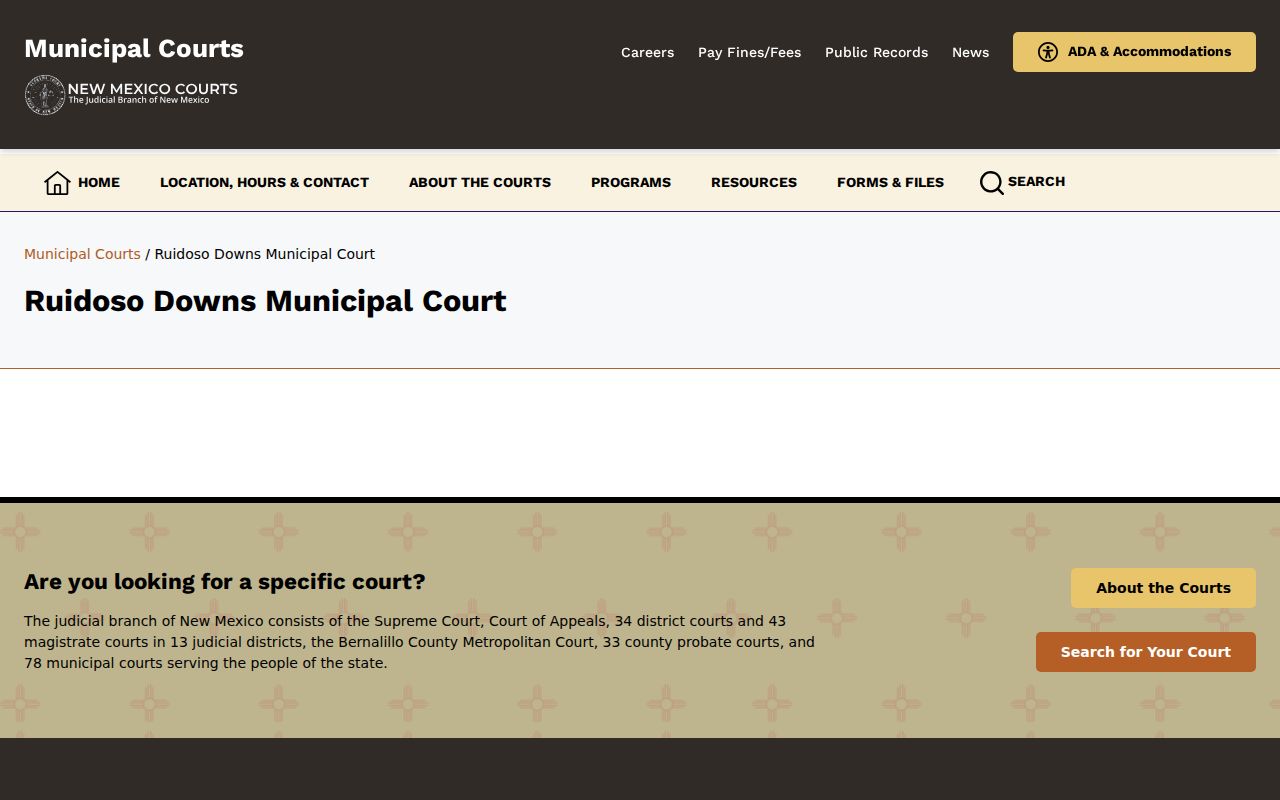Click the Municipal Courts site title
This screenshot has width=1280, height=800.
point(134,49)
